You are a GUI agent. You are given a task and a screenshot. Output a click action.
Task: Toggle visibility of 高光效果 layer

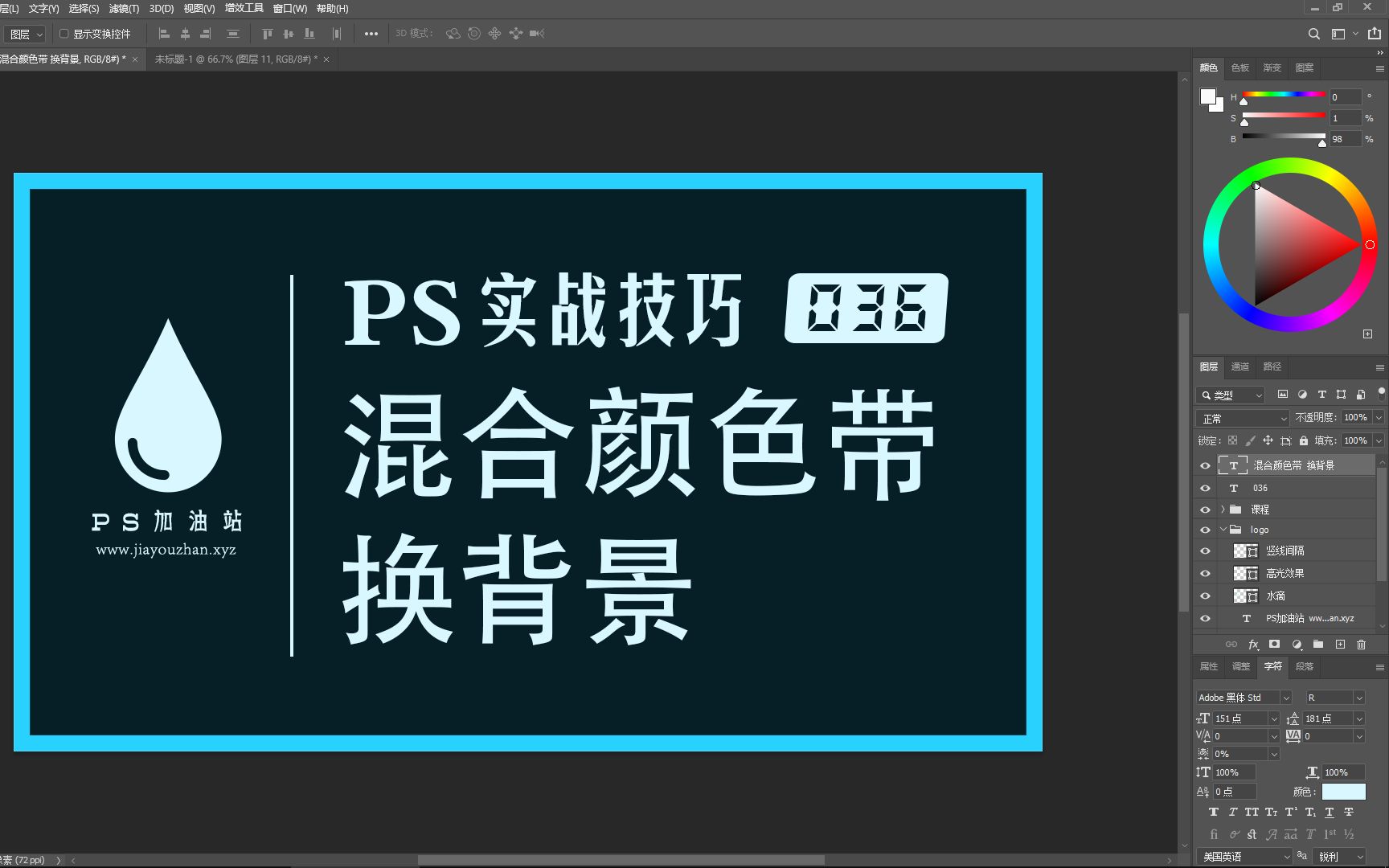click(1205, 573)
